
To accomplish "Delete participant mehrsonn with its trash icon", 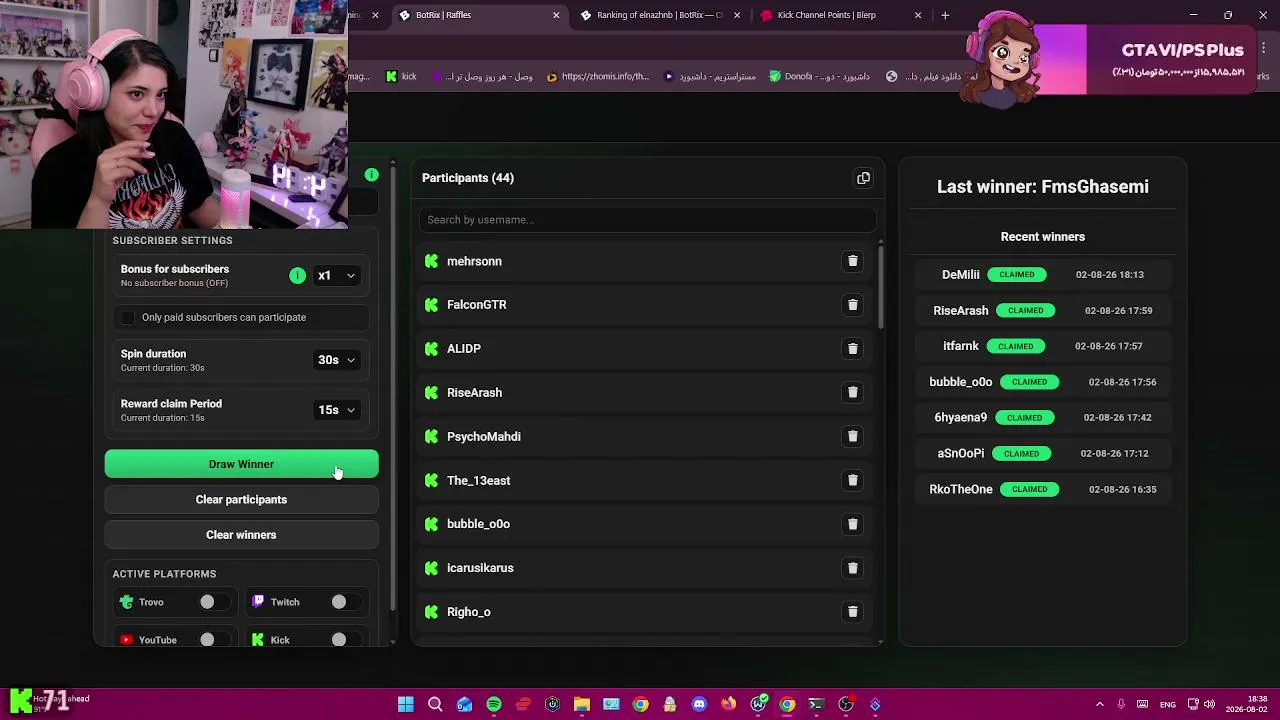I will [x=853, y=261].
